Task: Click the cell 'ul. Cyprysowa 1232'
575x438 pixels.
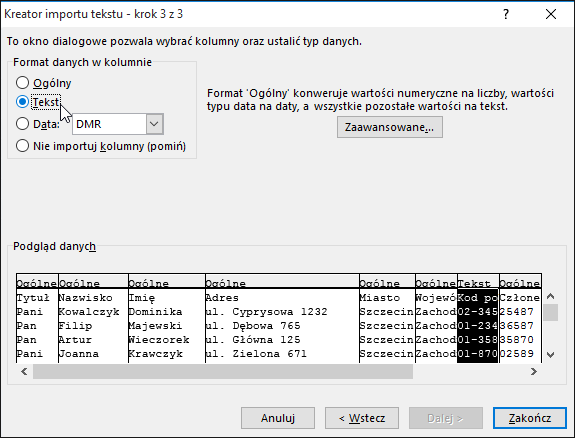Action: tap(266, 312)
